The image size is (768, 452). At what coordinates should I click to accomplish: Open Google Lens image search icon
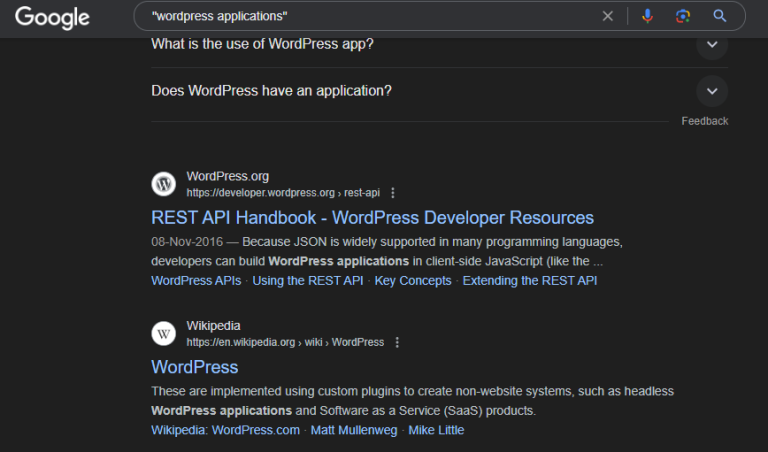pos(683,16)
